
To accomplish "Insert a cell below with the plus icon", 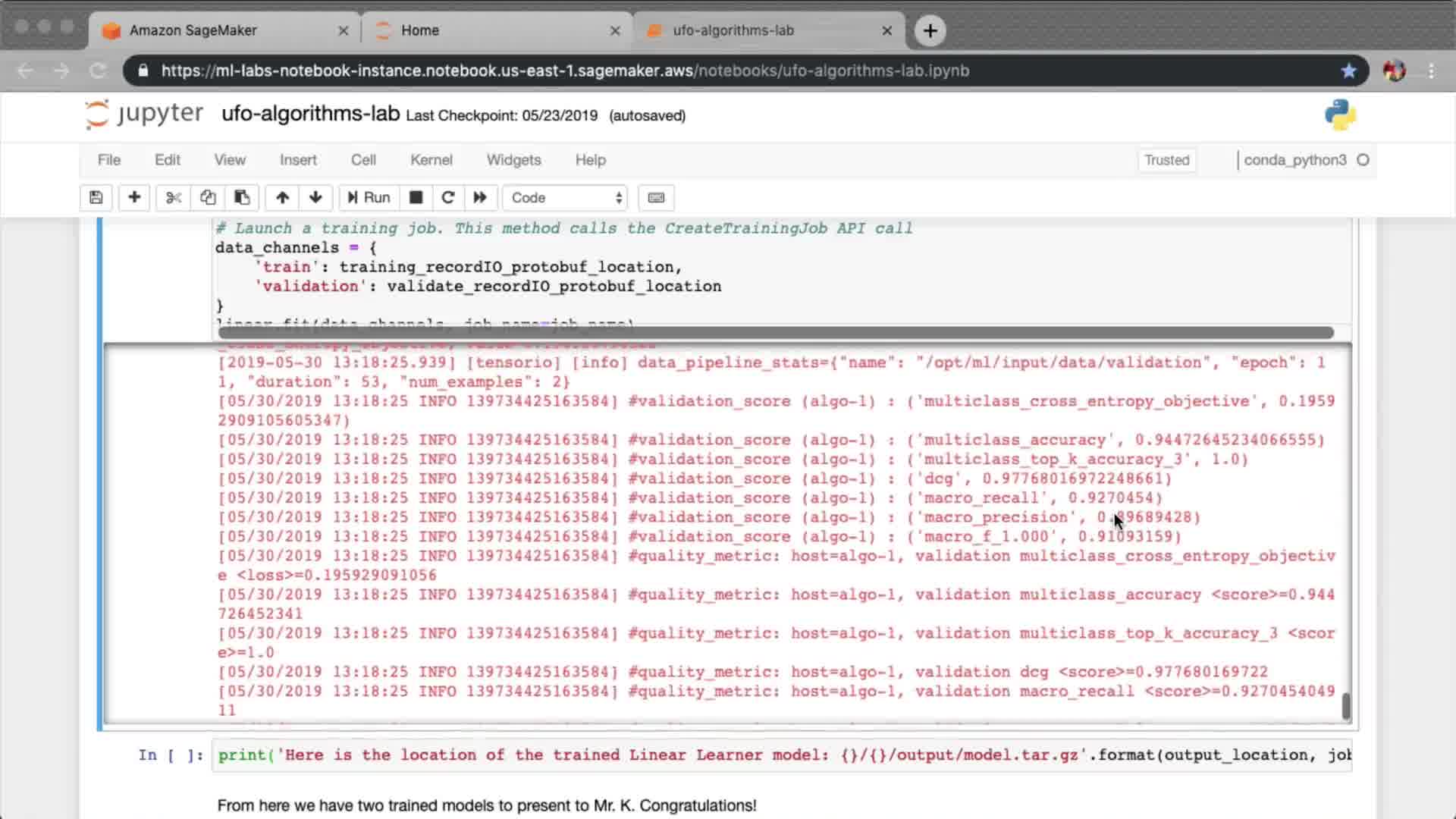I will [x=134, y=198].
